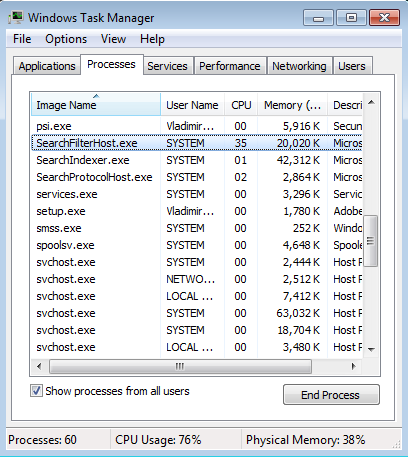This screenshot has height=457, width=408.
Task: Click the CPU value 35
Action: tap(240, 143)
